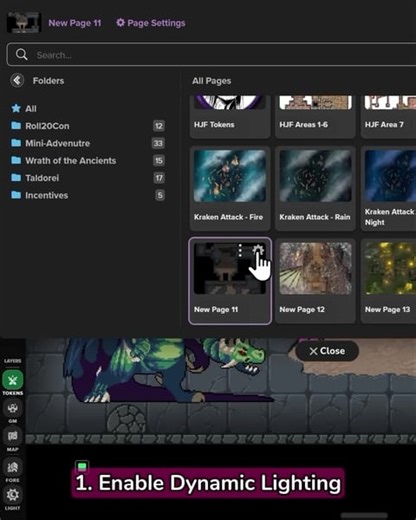Click the Wrath of the Ancients badge 15
The height and width of the screenshot is (520, 416).
click(159, 161)
